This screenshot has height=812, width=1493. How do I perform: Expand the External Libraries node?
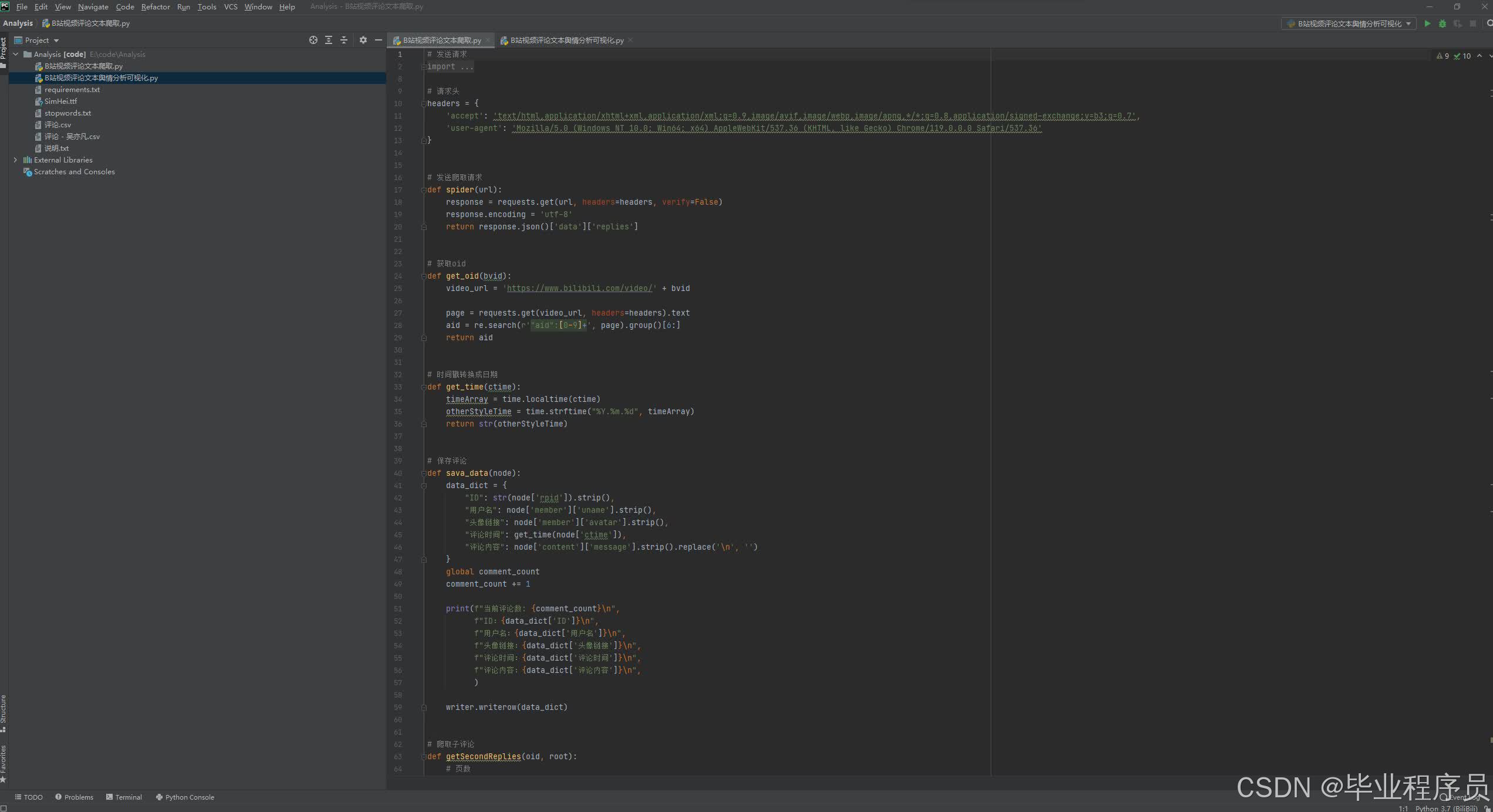(x=16, y=160)
